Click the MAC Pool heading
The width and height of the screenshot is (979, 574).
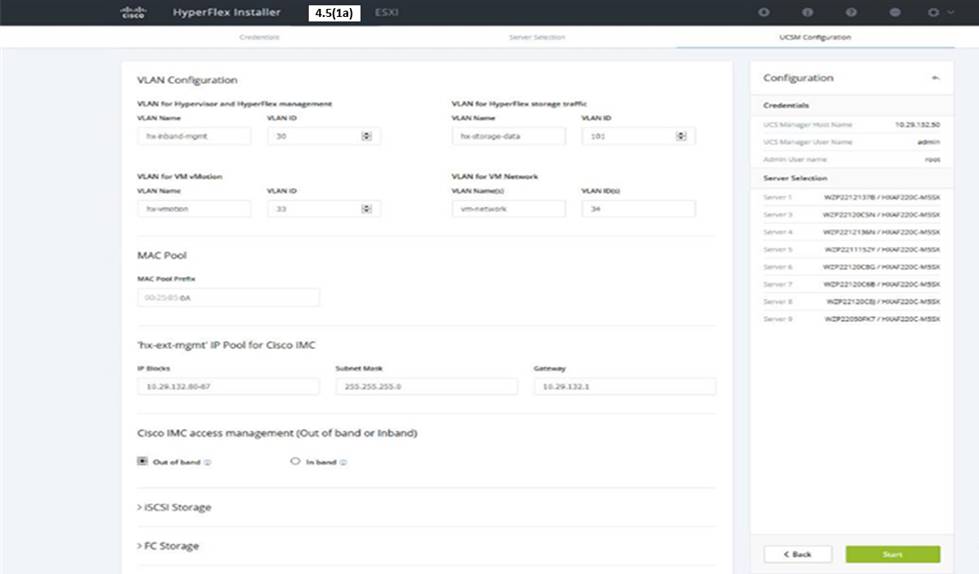pos(162,255)
